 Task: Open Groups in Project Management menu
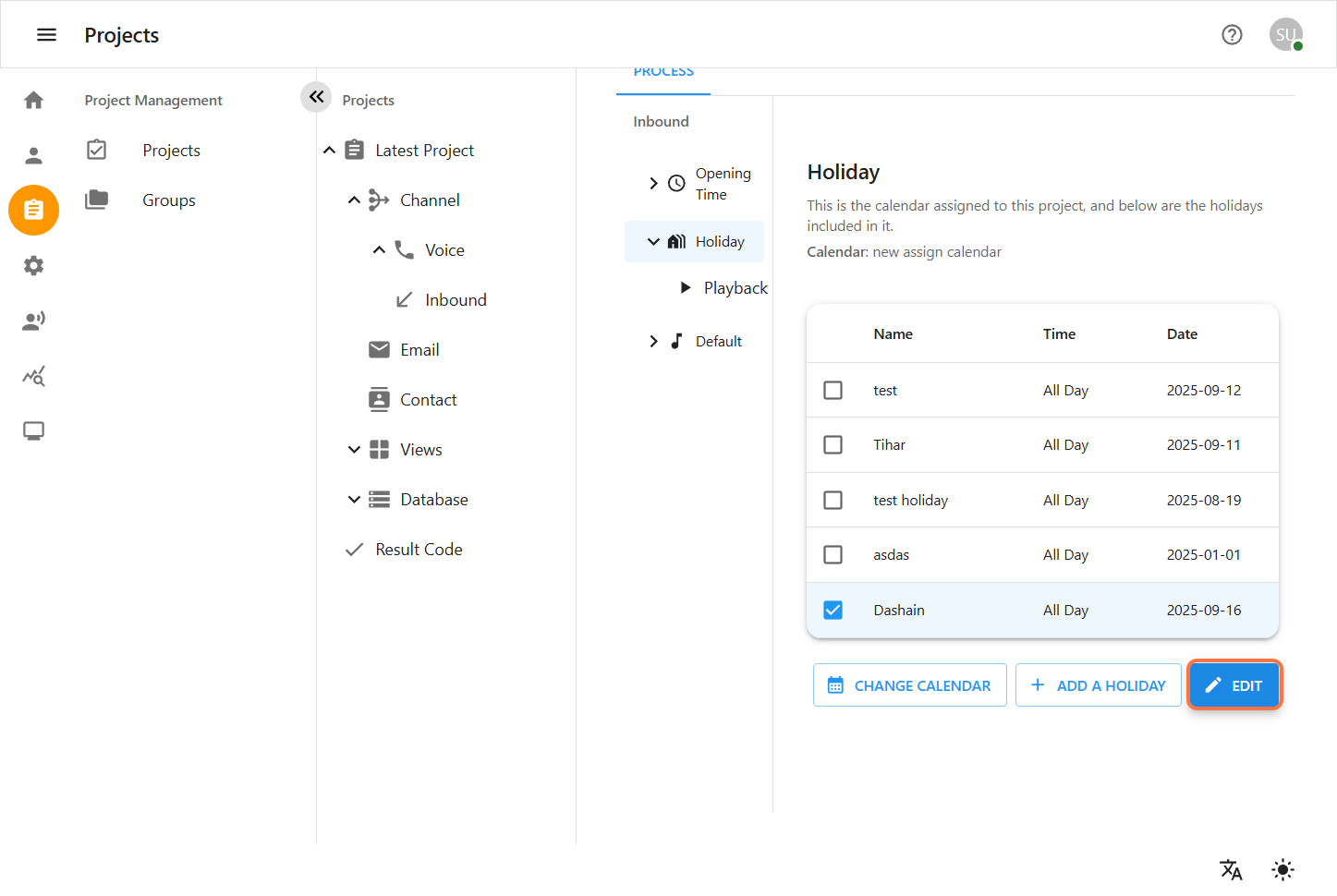[x=169, y=200]
